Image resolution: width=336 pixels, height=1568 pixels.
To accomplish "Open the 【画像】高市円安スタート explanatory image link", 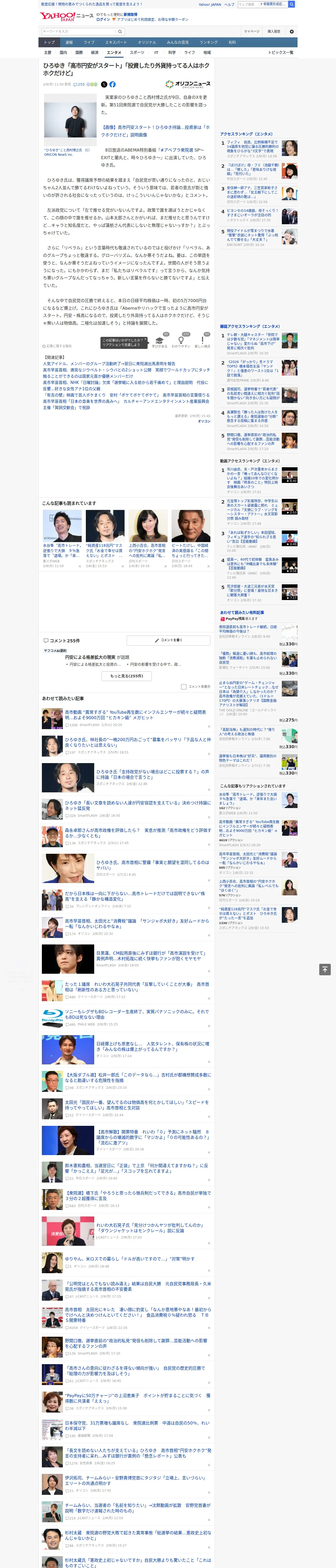I will [x=155, y=131].
